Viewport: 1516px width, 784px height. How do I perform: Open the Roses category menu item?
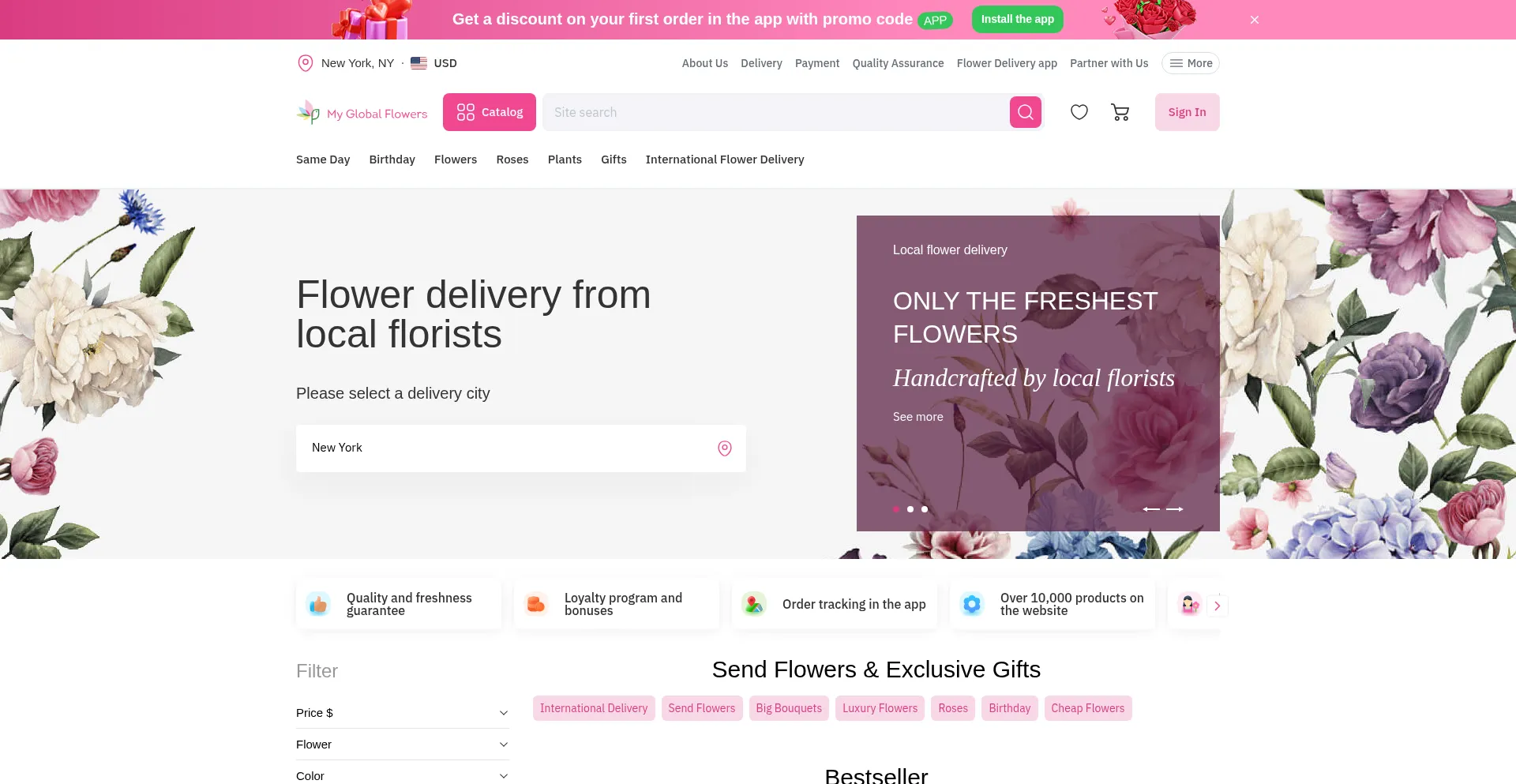[x=512, y=159]
